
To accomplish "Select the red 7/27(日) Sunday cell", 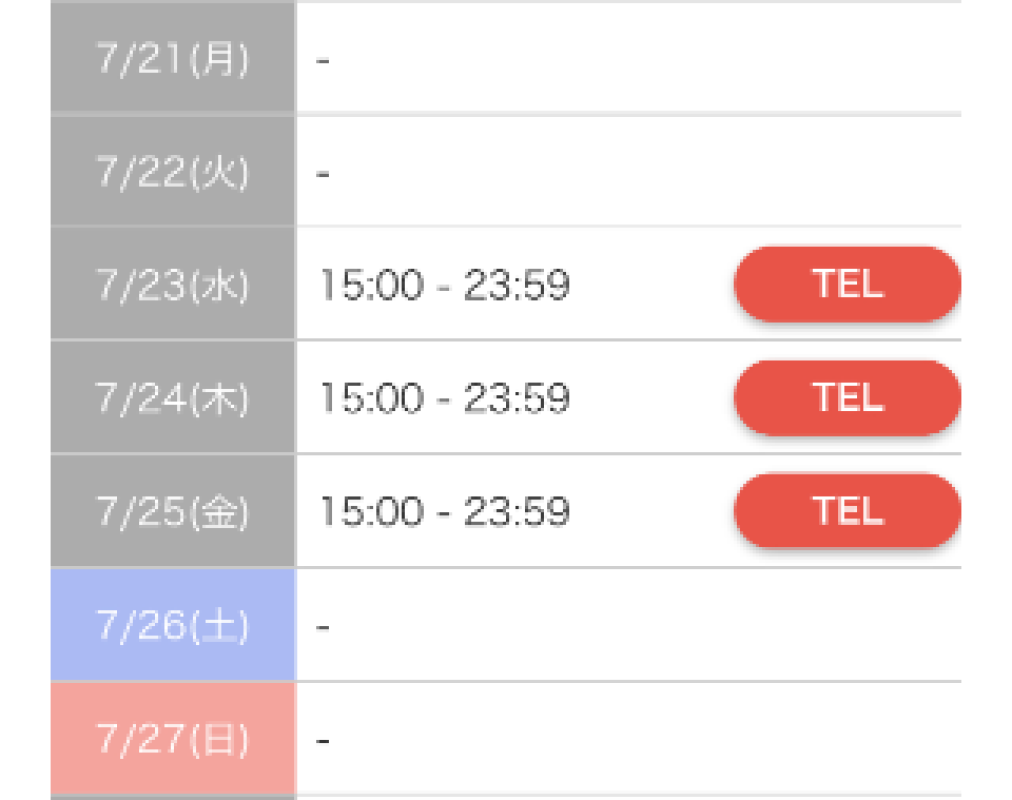I will click(173, 738).
